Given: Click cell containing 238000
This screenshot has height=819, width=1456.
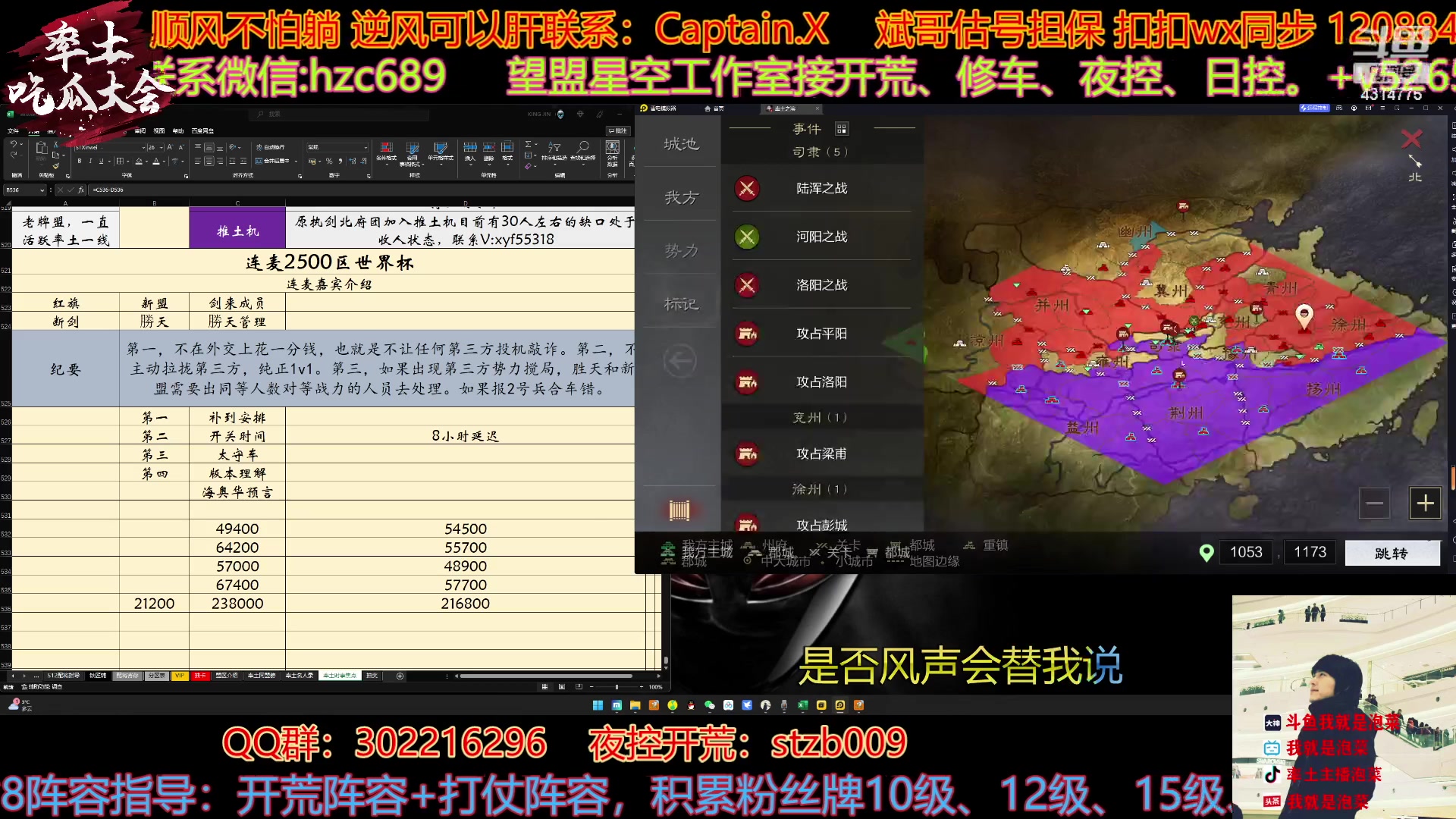Looking at the screenshot, I should (237, 604).
